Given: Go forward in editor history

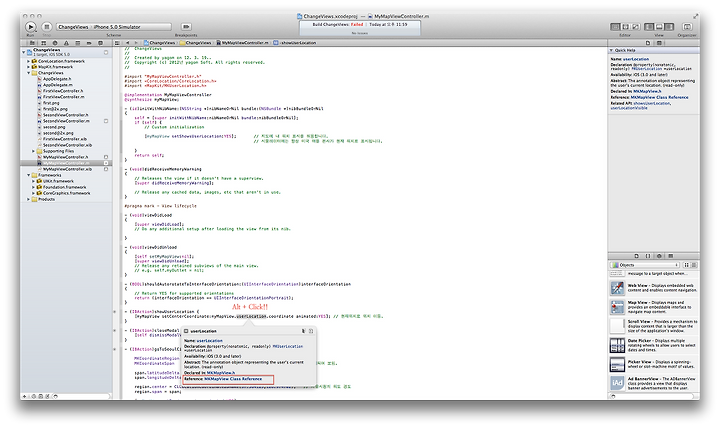Looking at the screenshot, I should (136, 43).
